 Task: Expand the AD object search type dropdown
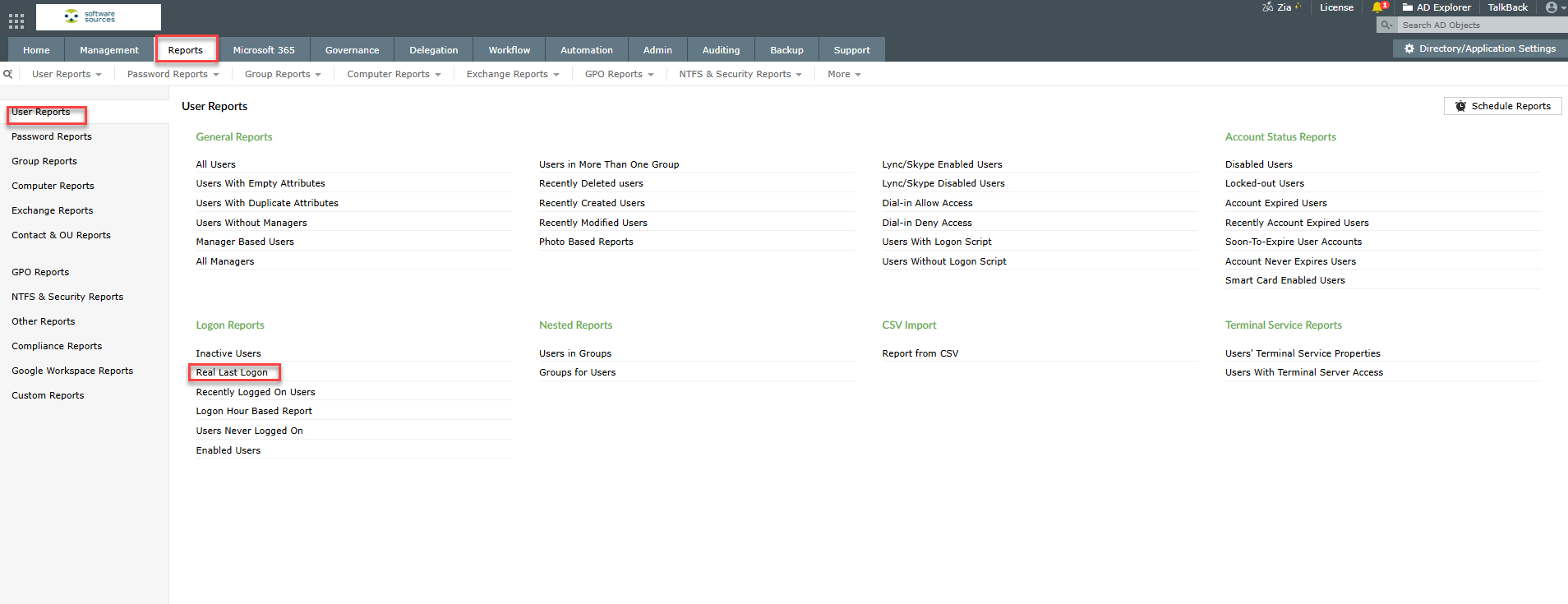click(x=1387, y=25)
